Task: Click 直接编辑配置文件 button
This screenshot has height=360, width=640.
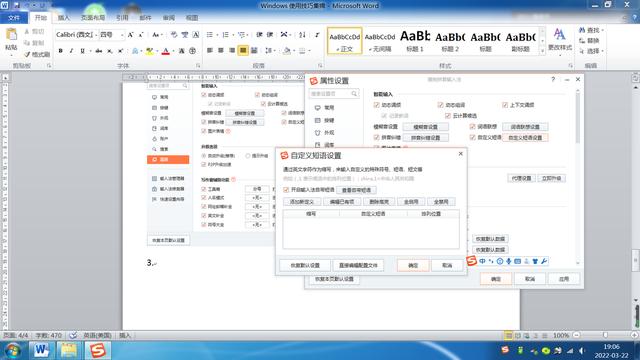Action: (x=358, y=265)
